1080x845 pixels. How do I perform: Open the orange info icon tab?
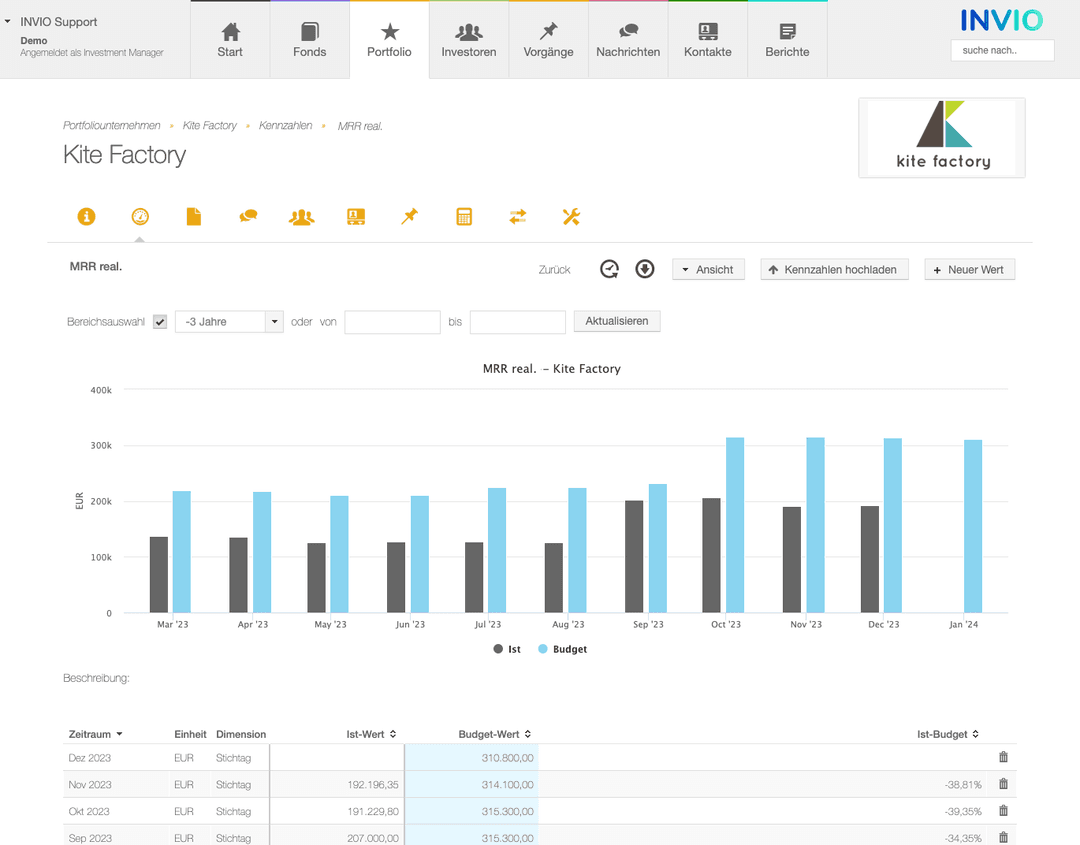tap(87, 217)
